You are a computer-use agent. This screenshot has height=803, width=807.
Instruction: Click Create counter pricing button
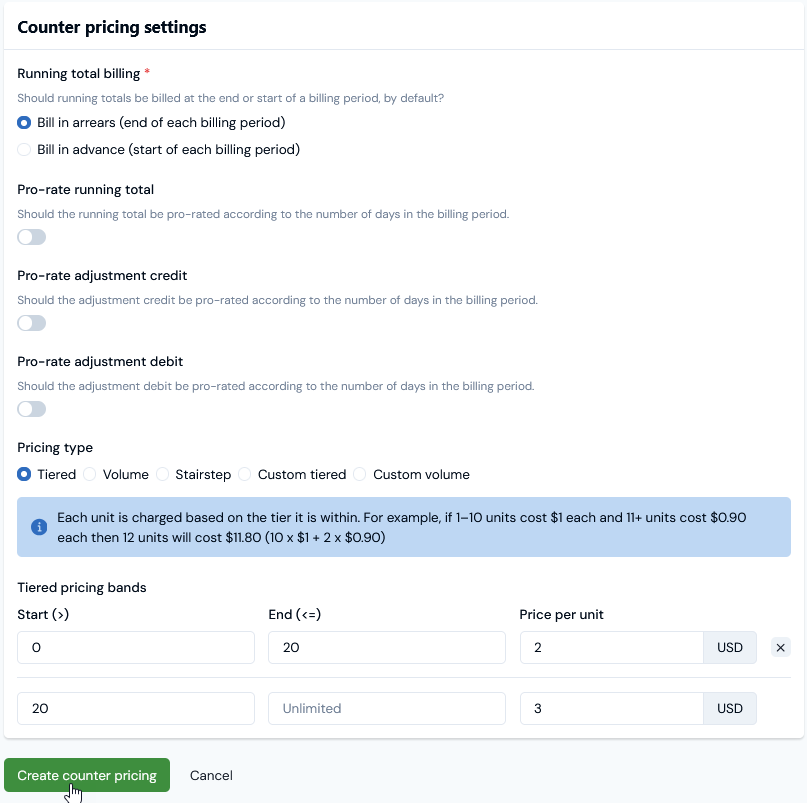[87, 775]
